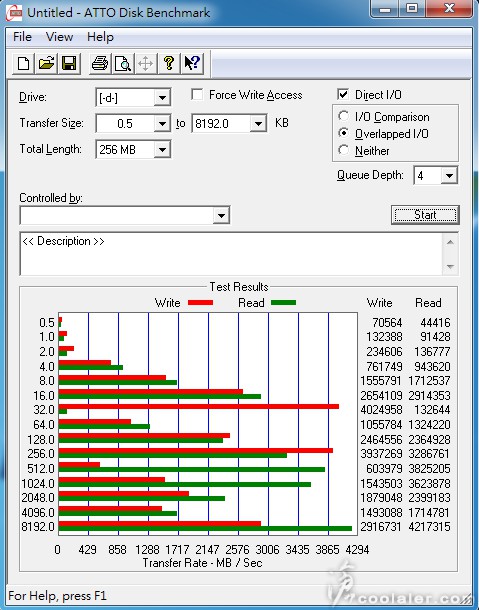Click the write value 2916731

(x=381, y=527)
